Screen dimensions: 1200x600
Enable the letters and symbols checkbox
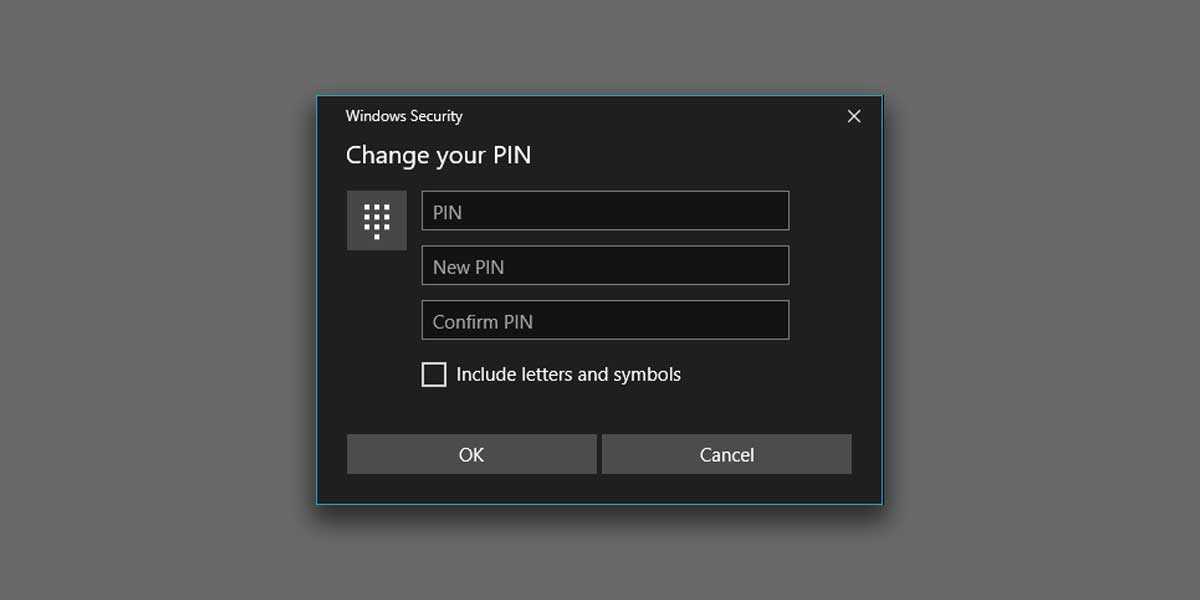click(x=434, y=375)
